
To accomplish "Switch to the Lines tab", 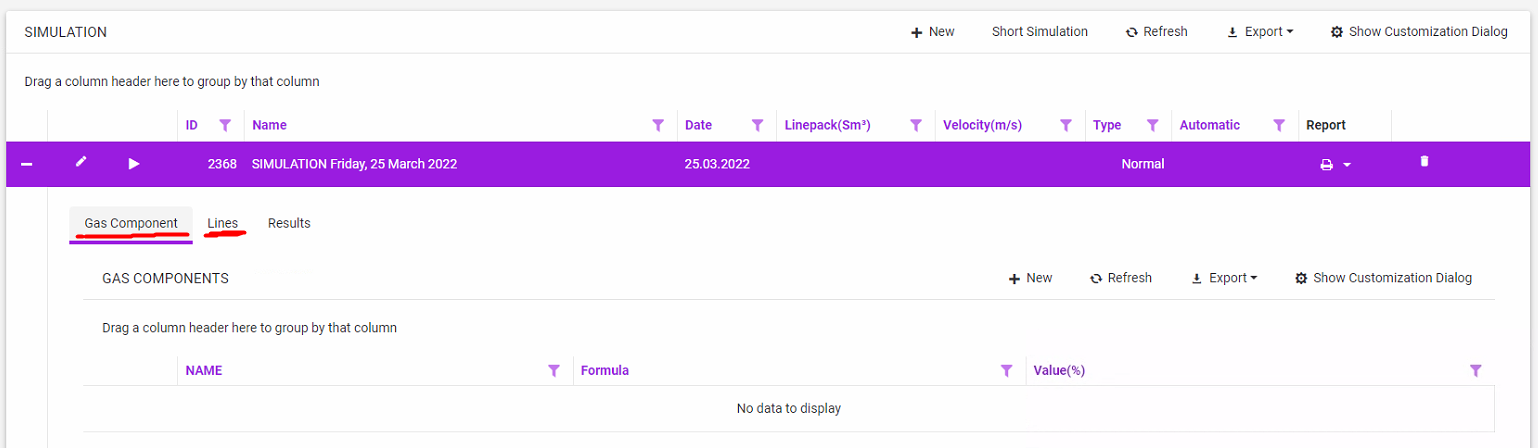I will (x=222, y=223).
